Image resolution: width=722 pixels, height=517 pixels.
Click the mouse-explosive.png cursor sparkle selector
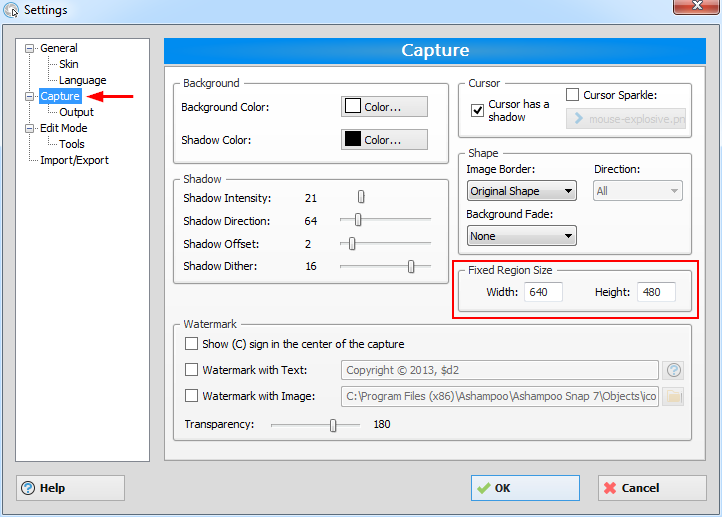pyautogui.click(x=626, y=119)
